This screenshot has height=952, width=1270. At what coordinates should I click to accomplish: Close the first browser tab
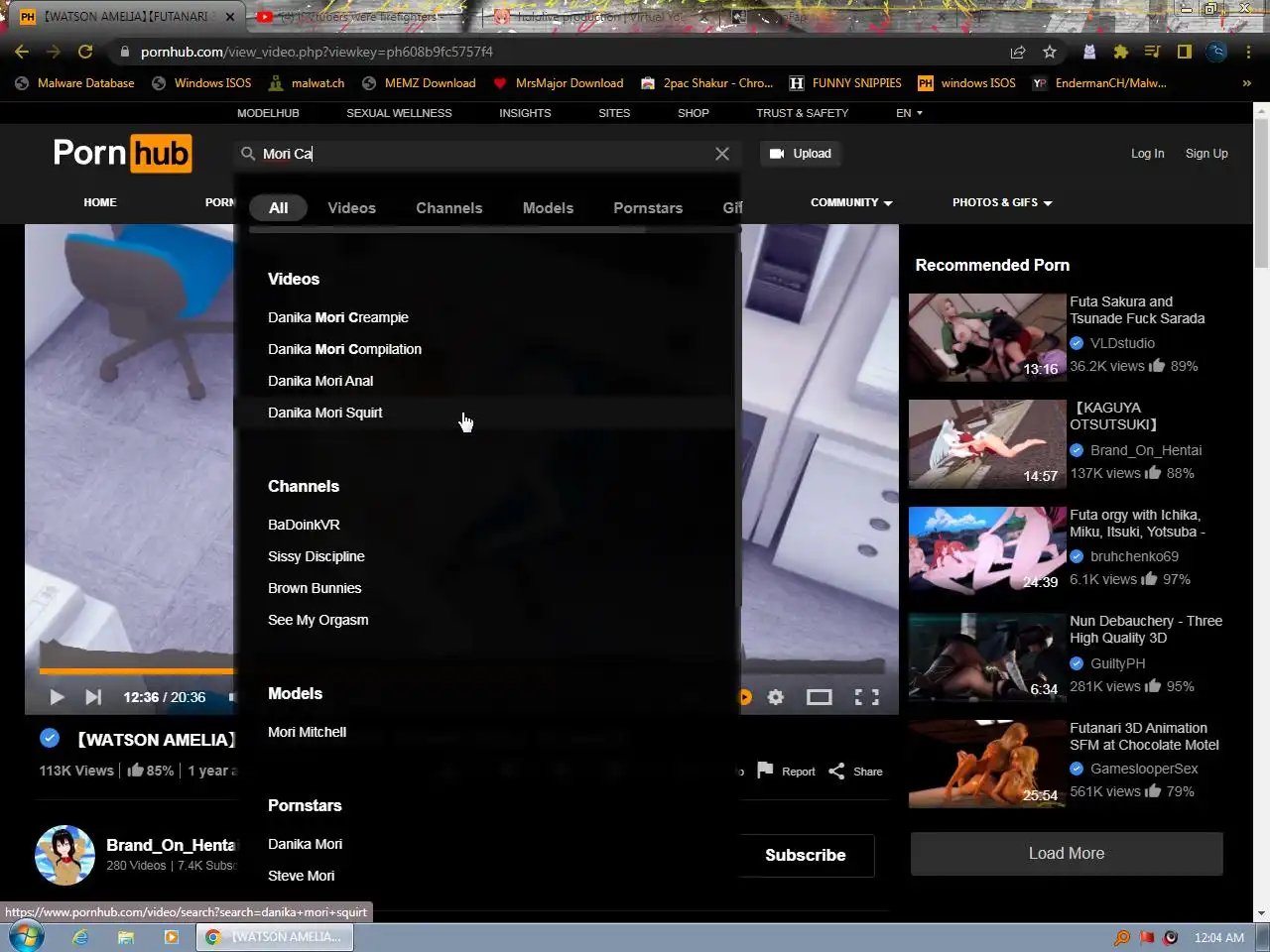[x=230, y=17]
